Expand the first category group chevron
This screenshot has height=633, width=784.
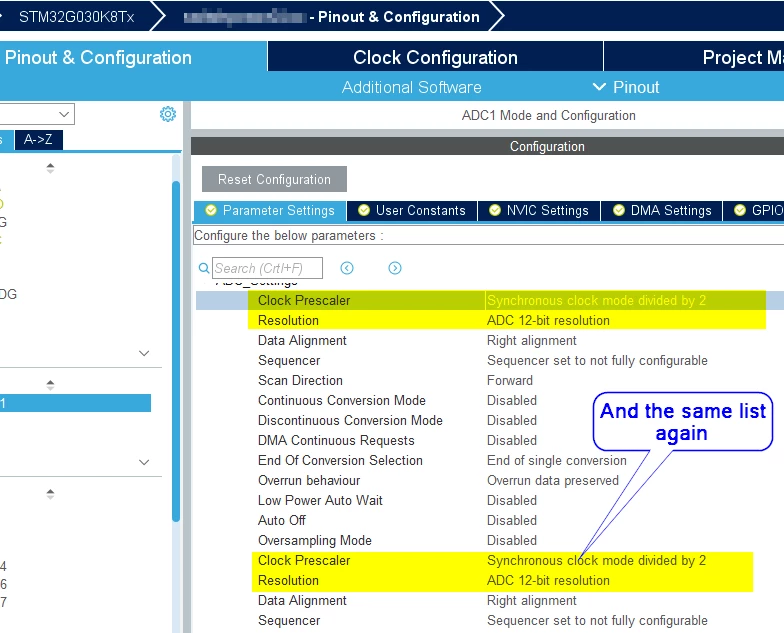[144, 354]
